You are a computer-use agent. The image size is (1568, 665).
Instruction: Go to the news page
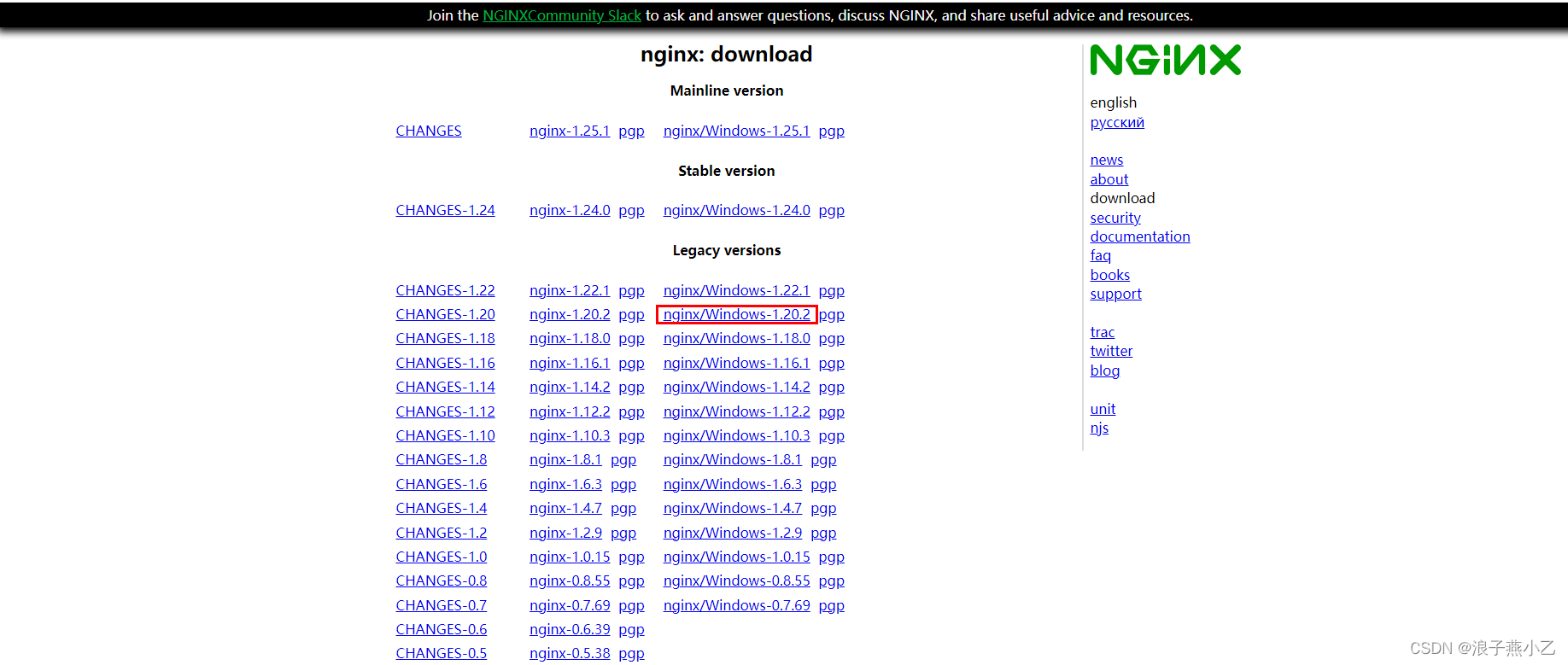1106,160
